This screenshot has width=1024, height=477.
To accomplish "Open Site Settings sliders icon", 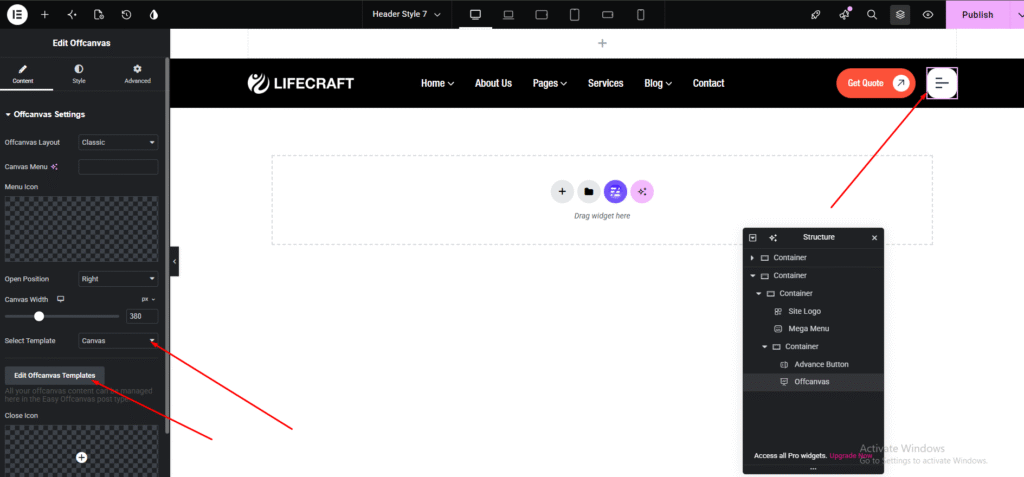I will 72,14.
